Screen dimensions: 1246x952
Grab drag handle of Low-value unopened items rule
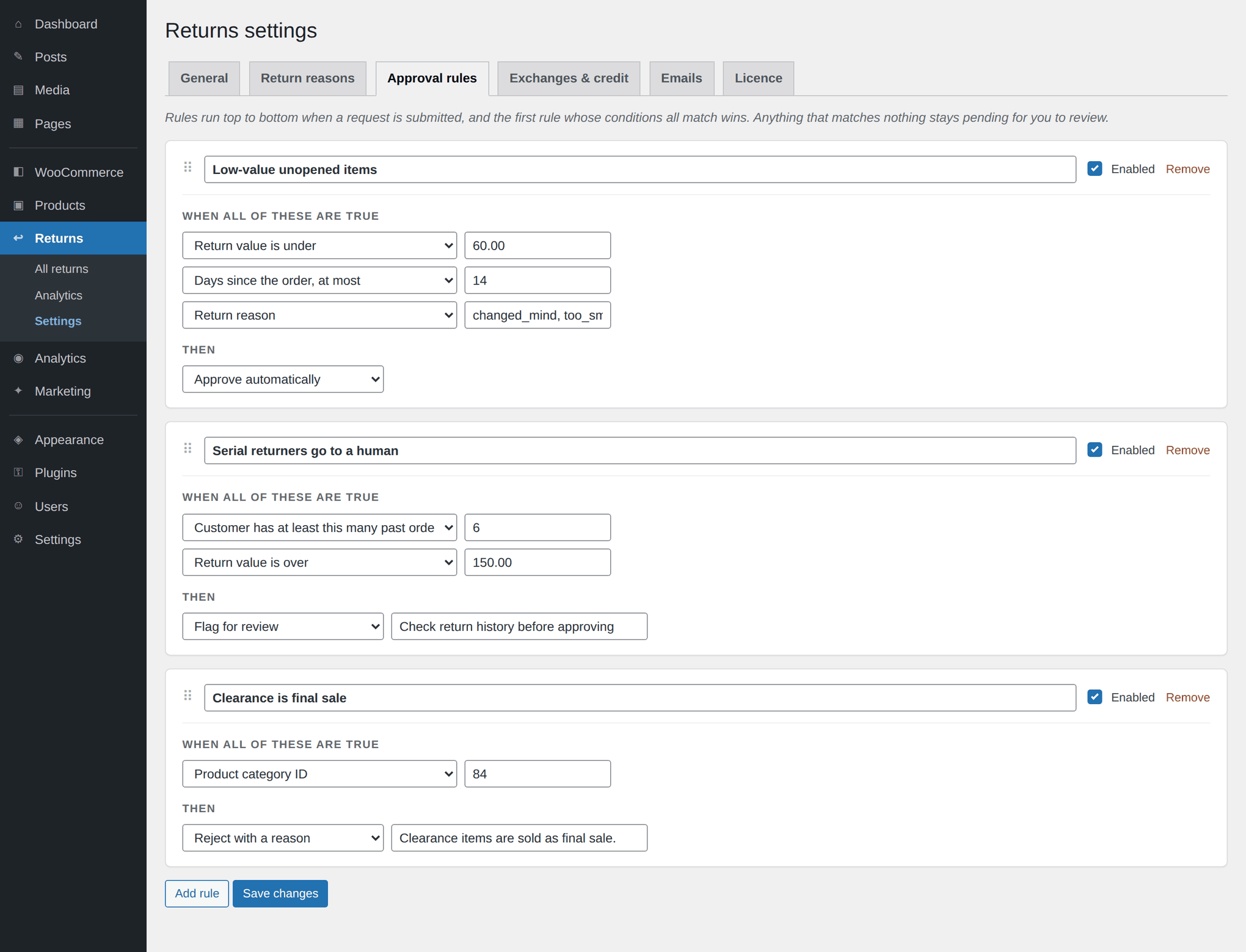pos(188,167)
